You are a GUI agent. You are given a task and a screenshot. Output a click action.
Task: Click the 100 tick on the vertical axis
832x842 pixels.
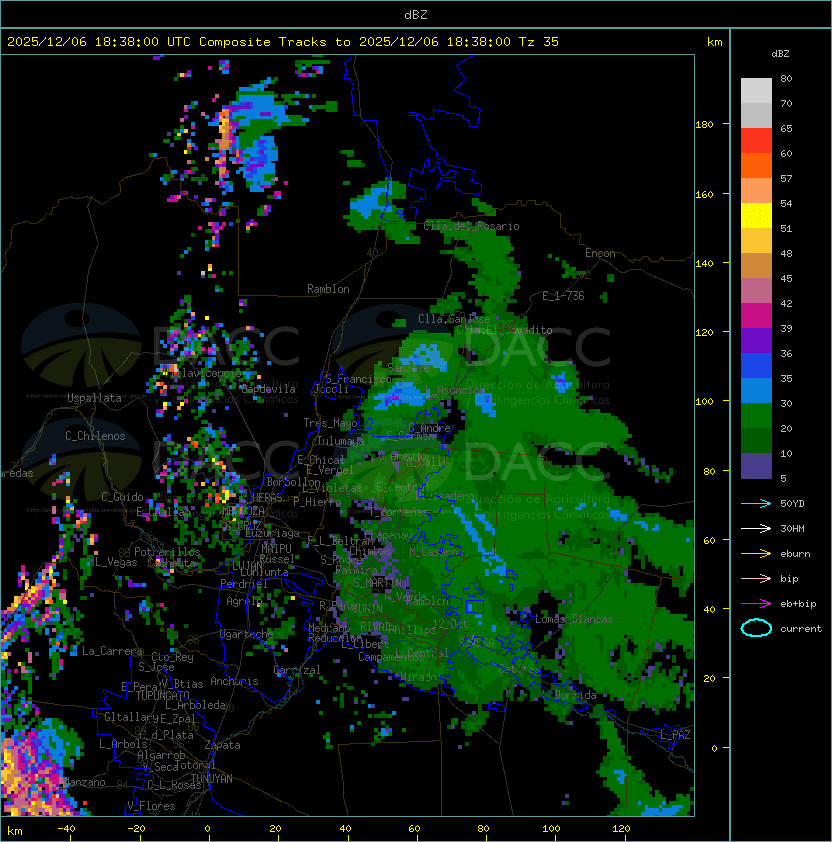click(x=704, y=401)
